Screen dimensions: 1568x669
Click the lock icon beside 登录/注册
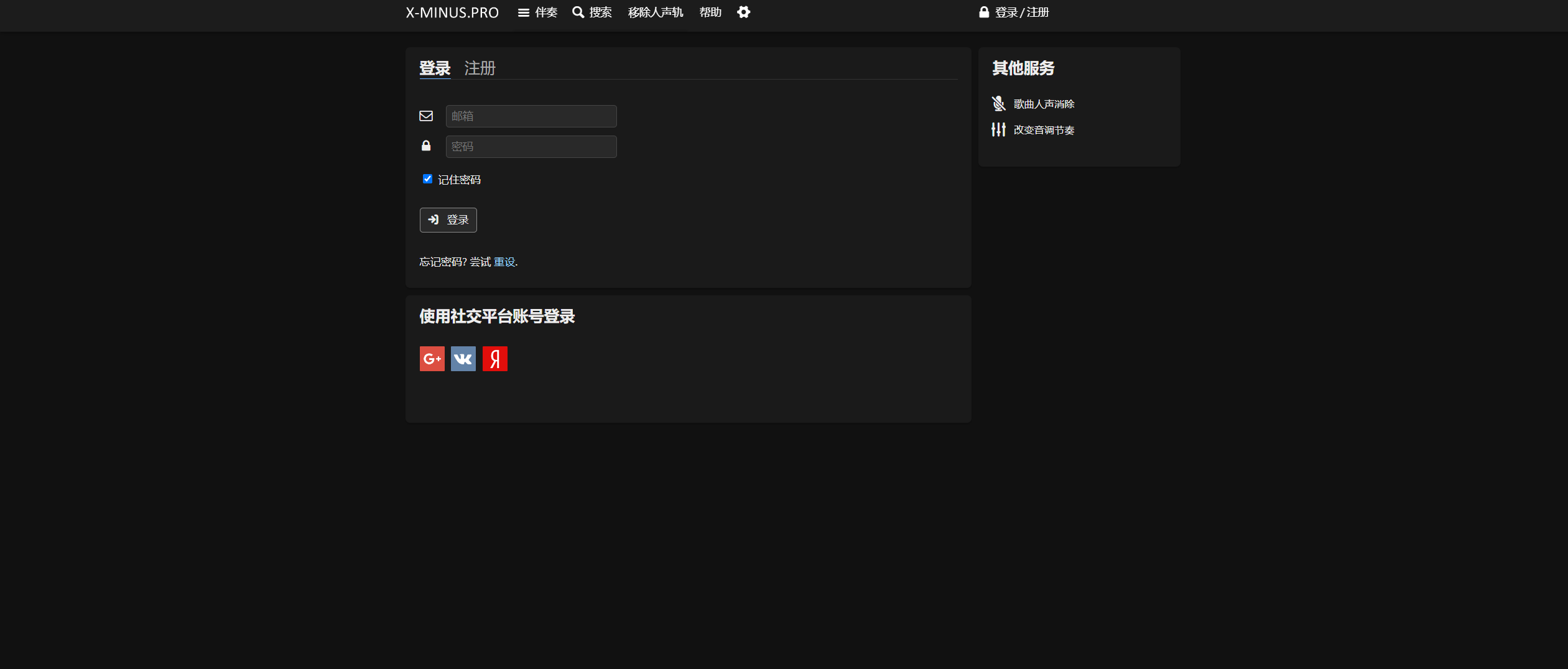(x=983, y=12)
